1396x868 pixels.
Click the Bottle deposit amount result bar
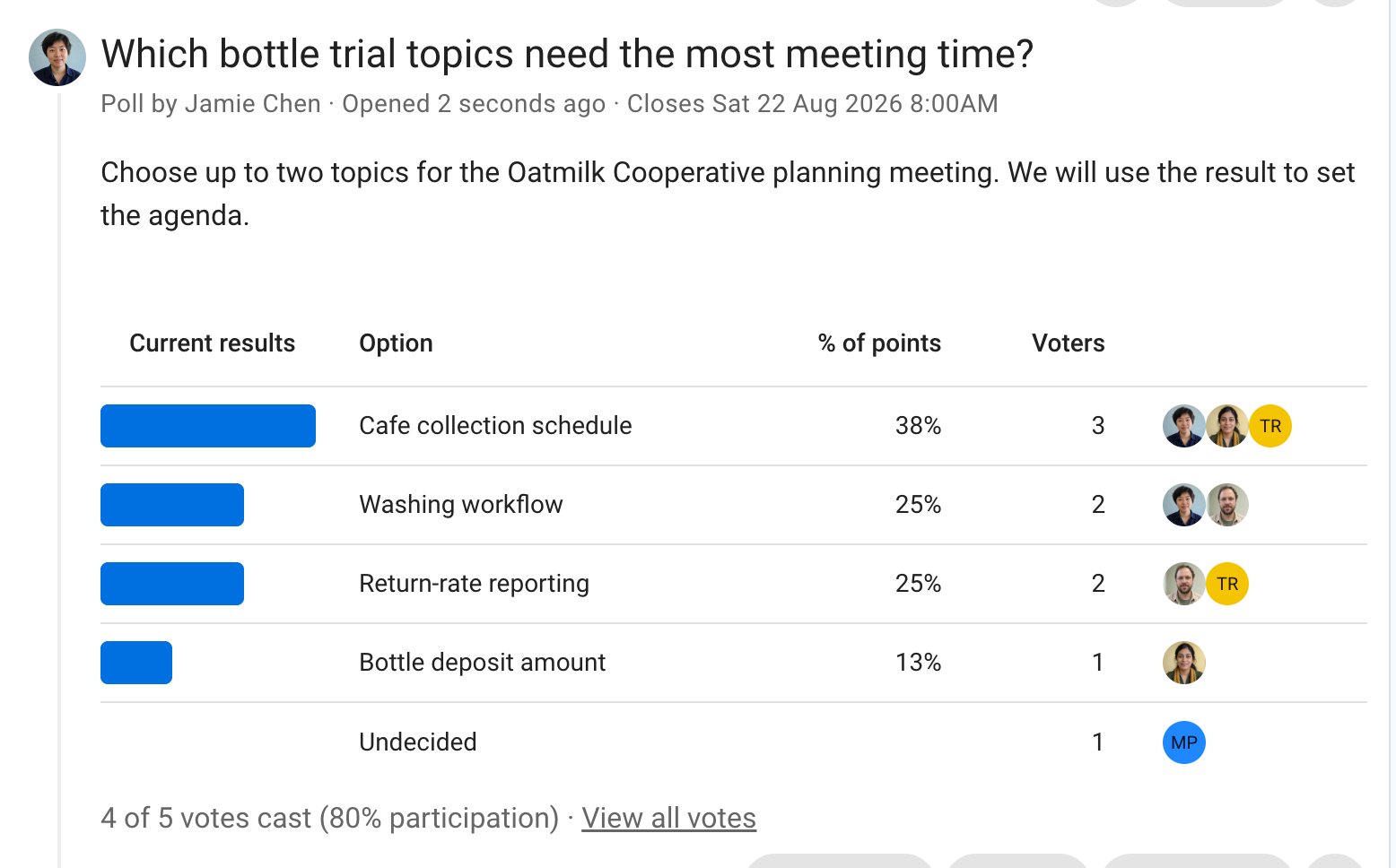click(x=136, y=663)
